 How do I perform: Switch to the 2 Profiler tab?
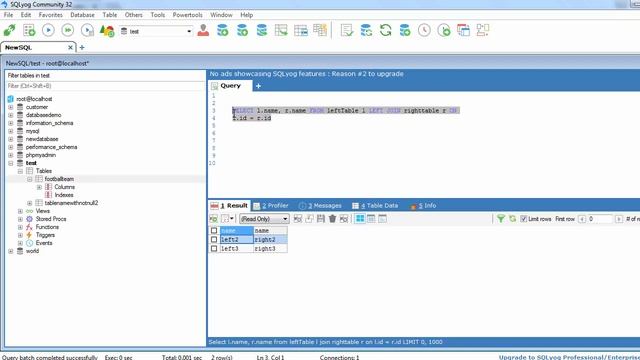pos(271,206)
